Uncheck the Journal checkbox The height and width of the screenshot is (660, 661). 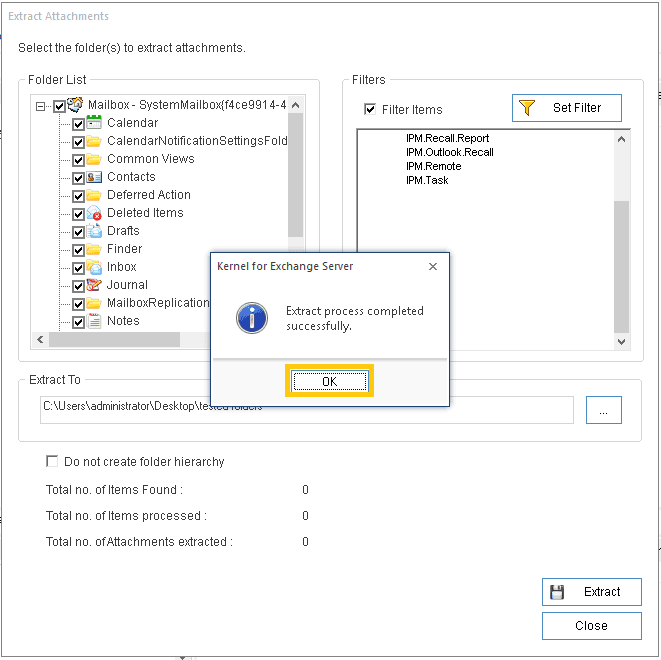coord(78,287)
